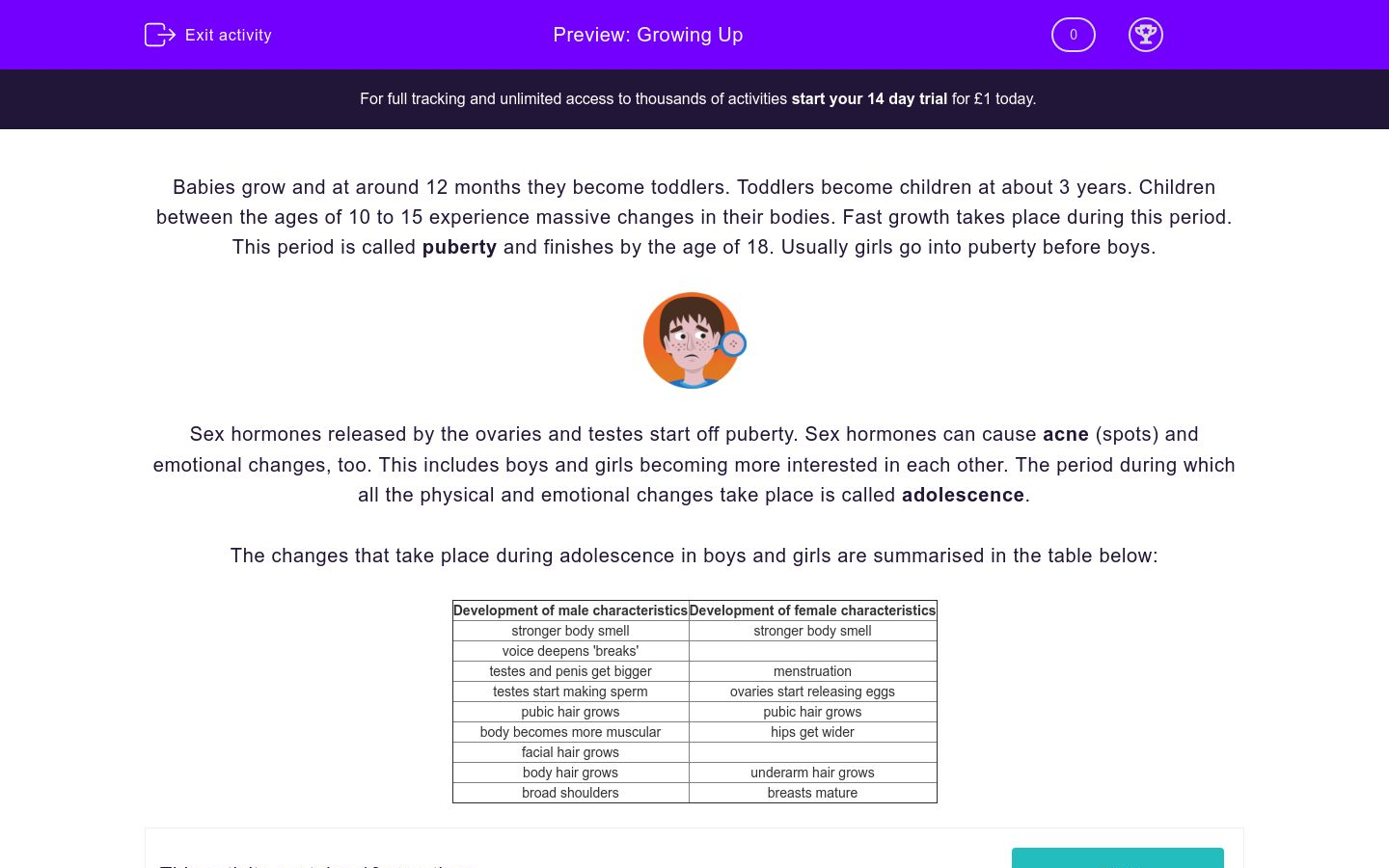Click the facial hair grows cell
1389x868 pixels.
(570, 752)
